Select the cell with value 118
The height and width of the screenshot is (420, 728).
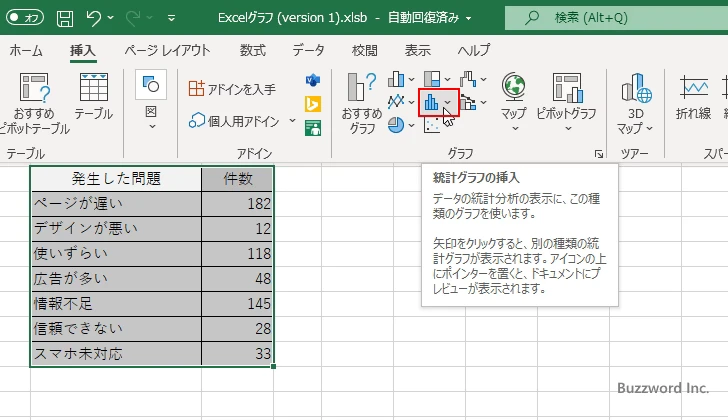click(x=238, y=254)
